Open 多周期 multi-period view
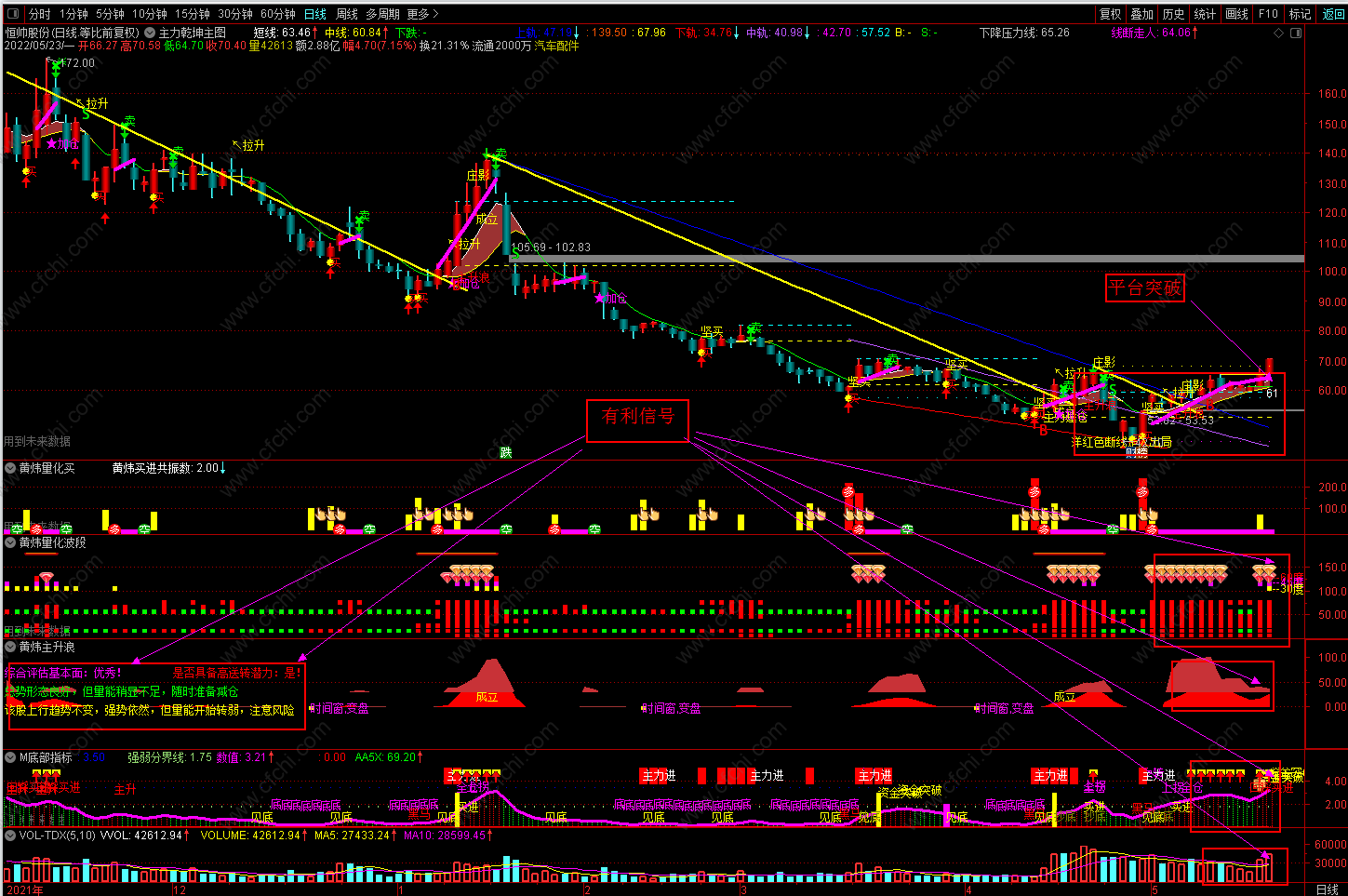1348x896 pixels. [x=382, y=14]
